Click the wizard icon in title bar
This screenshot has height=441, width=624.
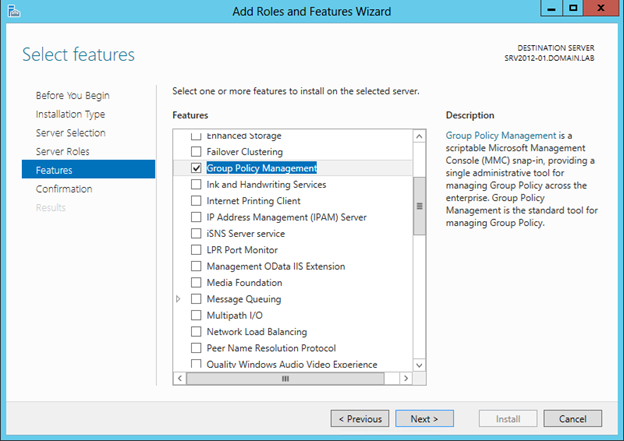click(14, 11)
